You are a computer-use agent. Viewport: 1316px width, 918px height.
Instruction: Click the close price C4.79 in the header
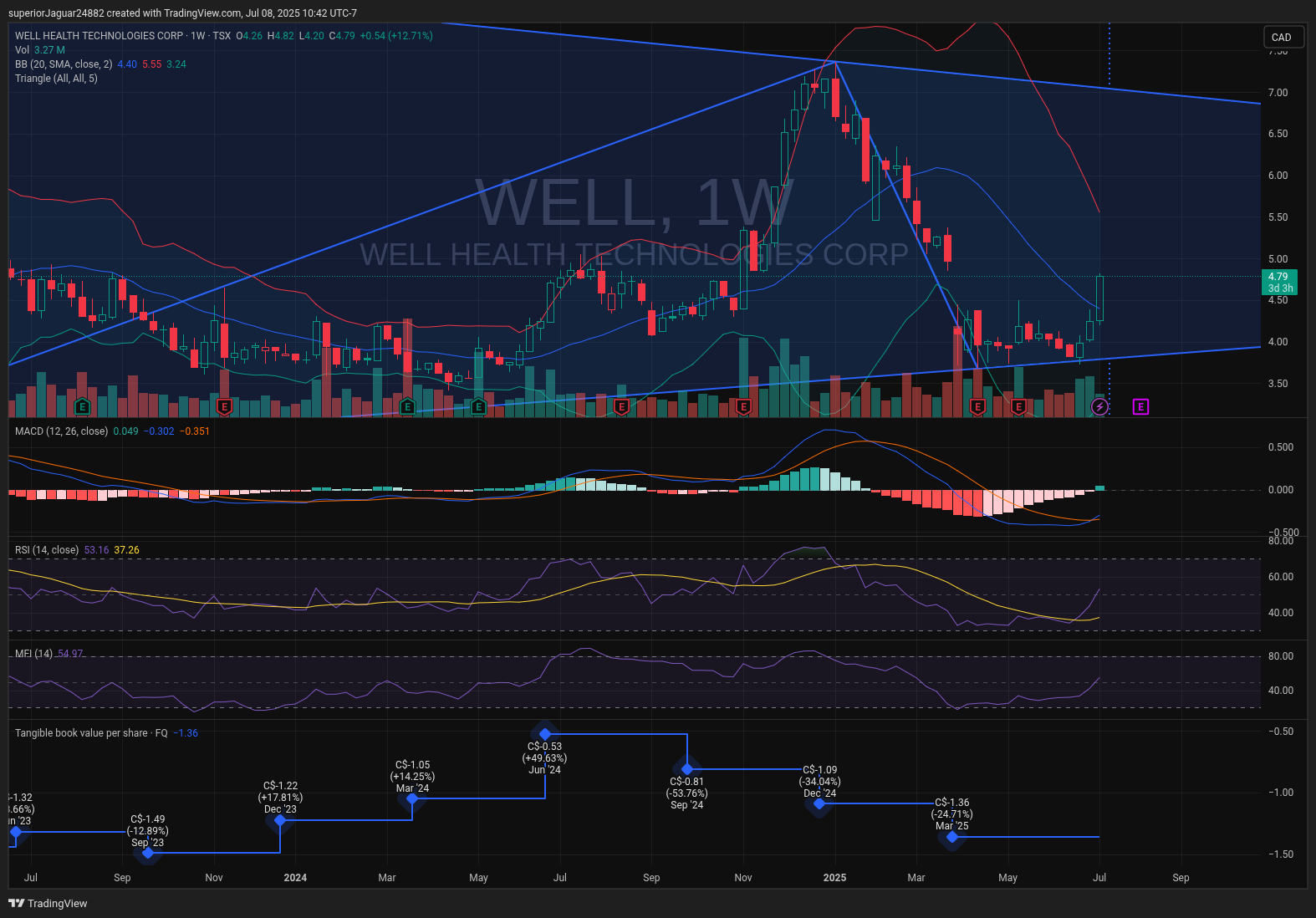tap(342, 36)
